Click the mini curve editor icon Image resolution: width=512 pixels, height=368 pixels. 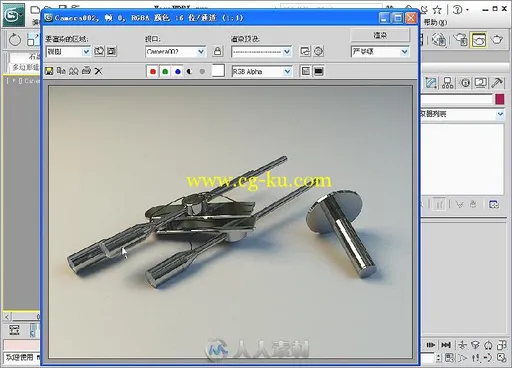(x=14, y=330)
